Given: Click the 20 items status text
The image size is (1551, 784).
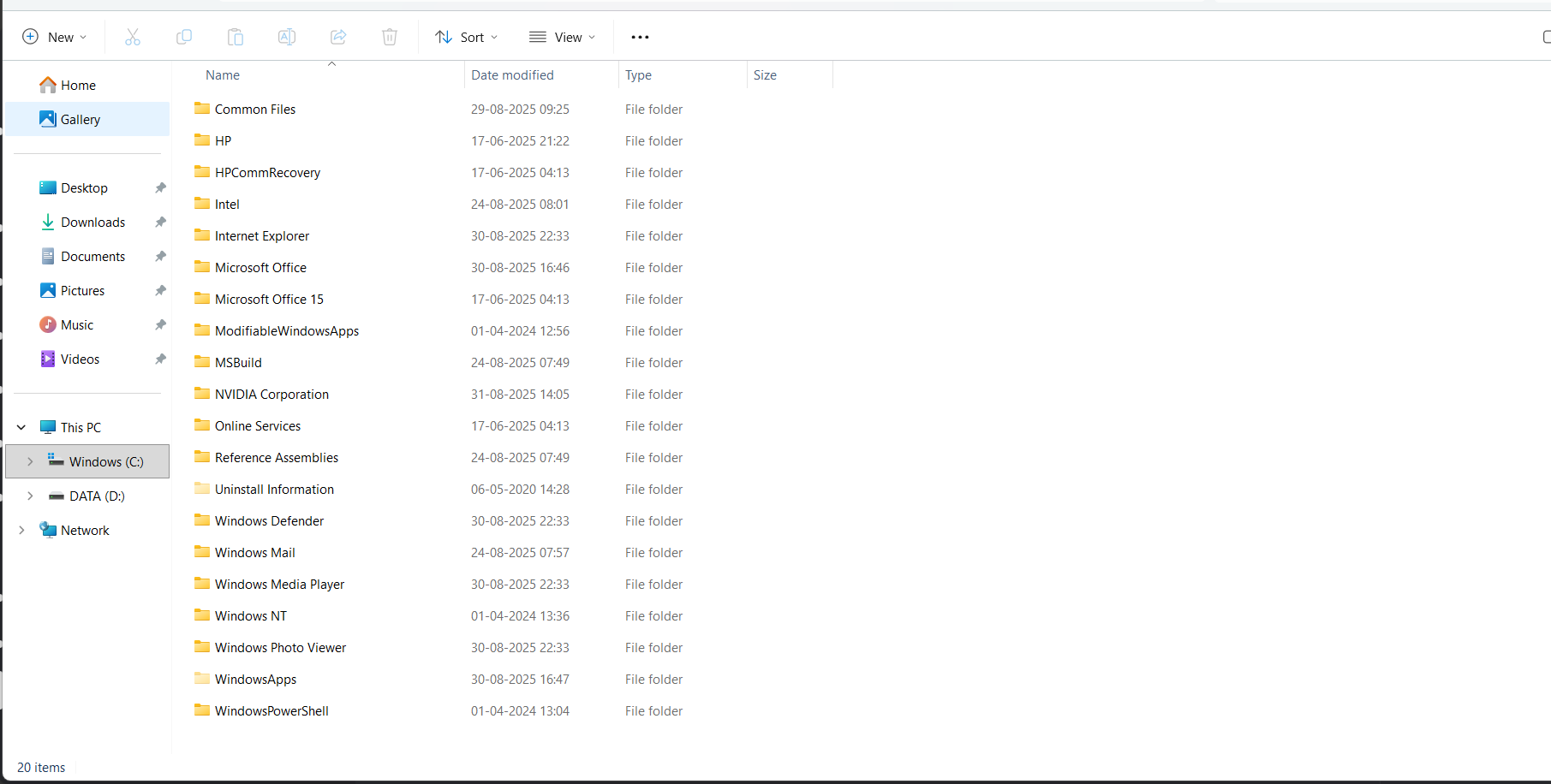Looking at the screenshot, I should (41, 767).
